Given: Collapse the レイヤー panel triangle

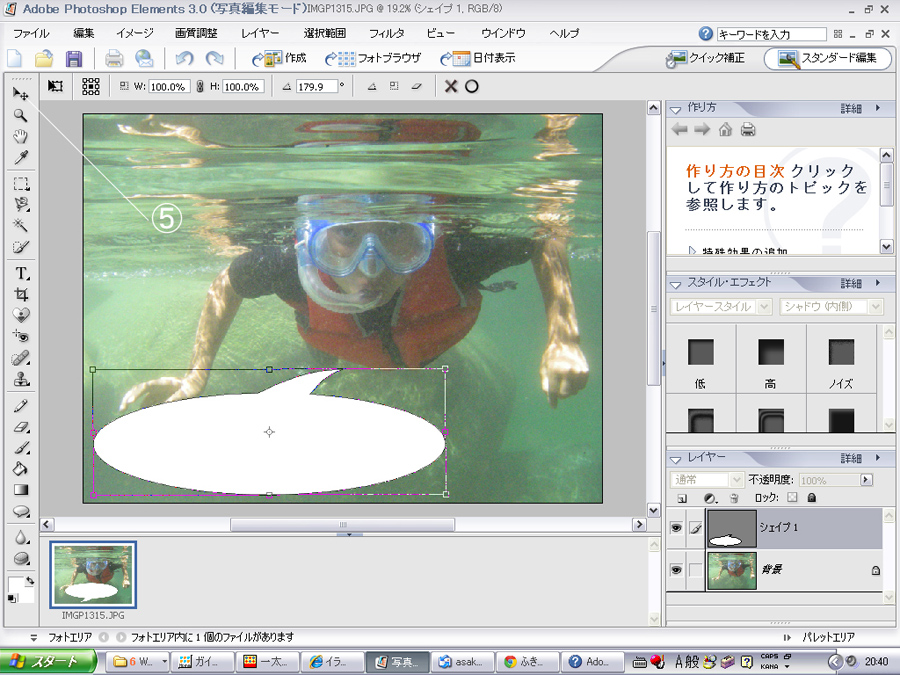Looking at the screenshot, I should [x=674, y=458].
